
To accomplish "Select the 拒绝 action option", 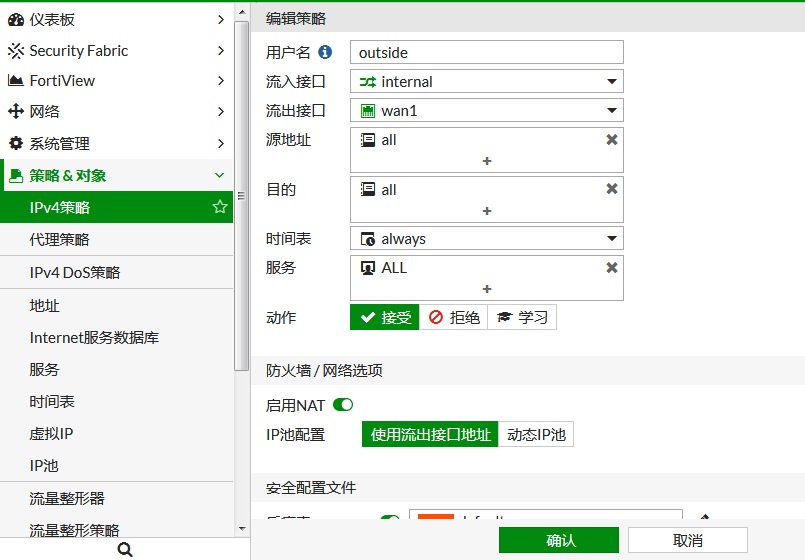I will [454, 317].
